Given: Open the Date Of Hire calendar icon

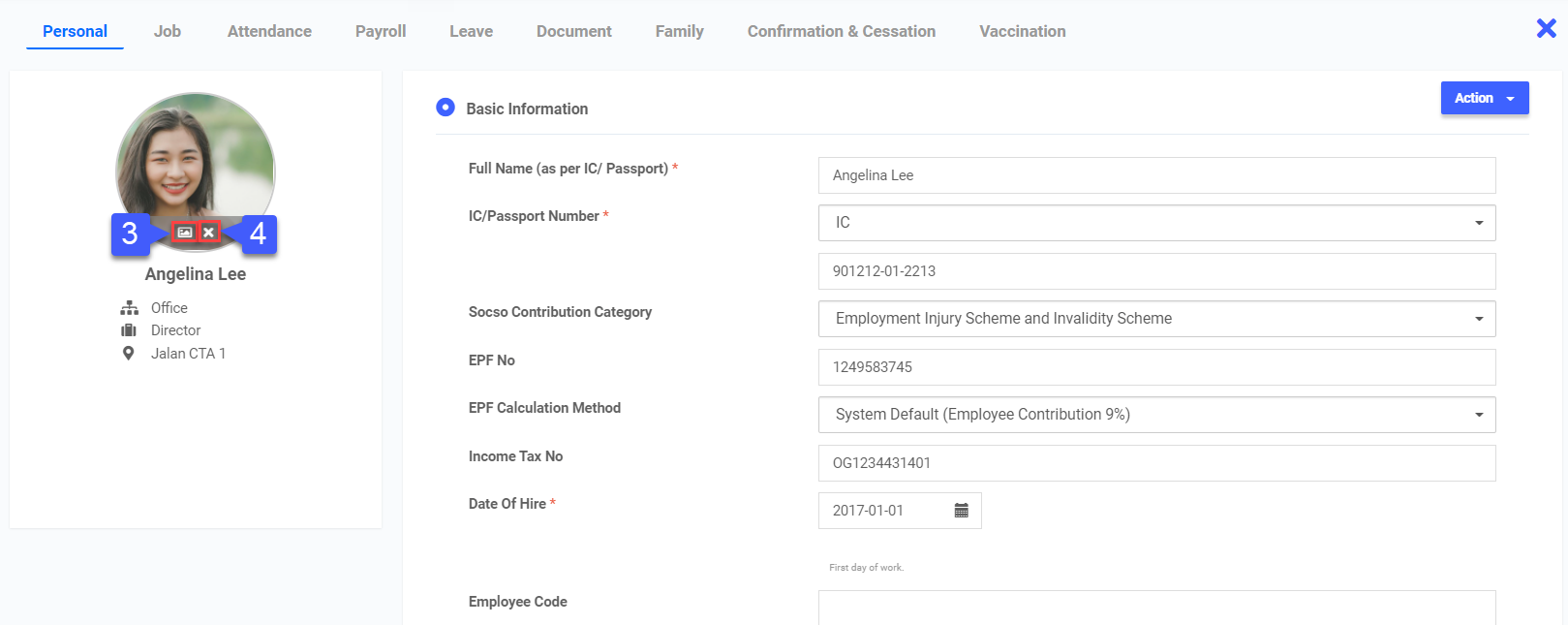Looking at the screenshot, I should [x=961, y=511].
